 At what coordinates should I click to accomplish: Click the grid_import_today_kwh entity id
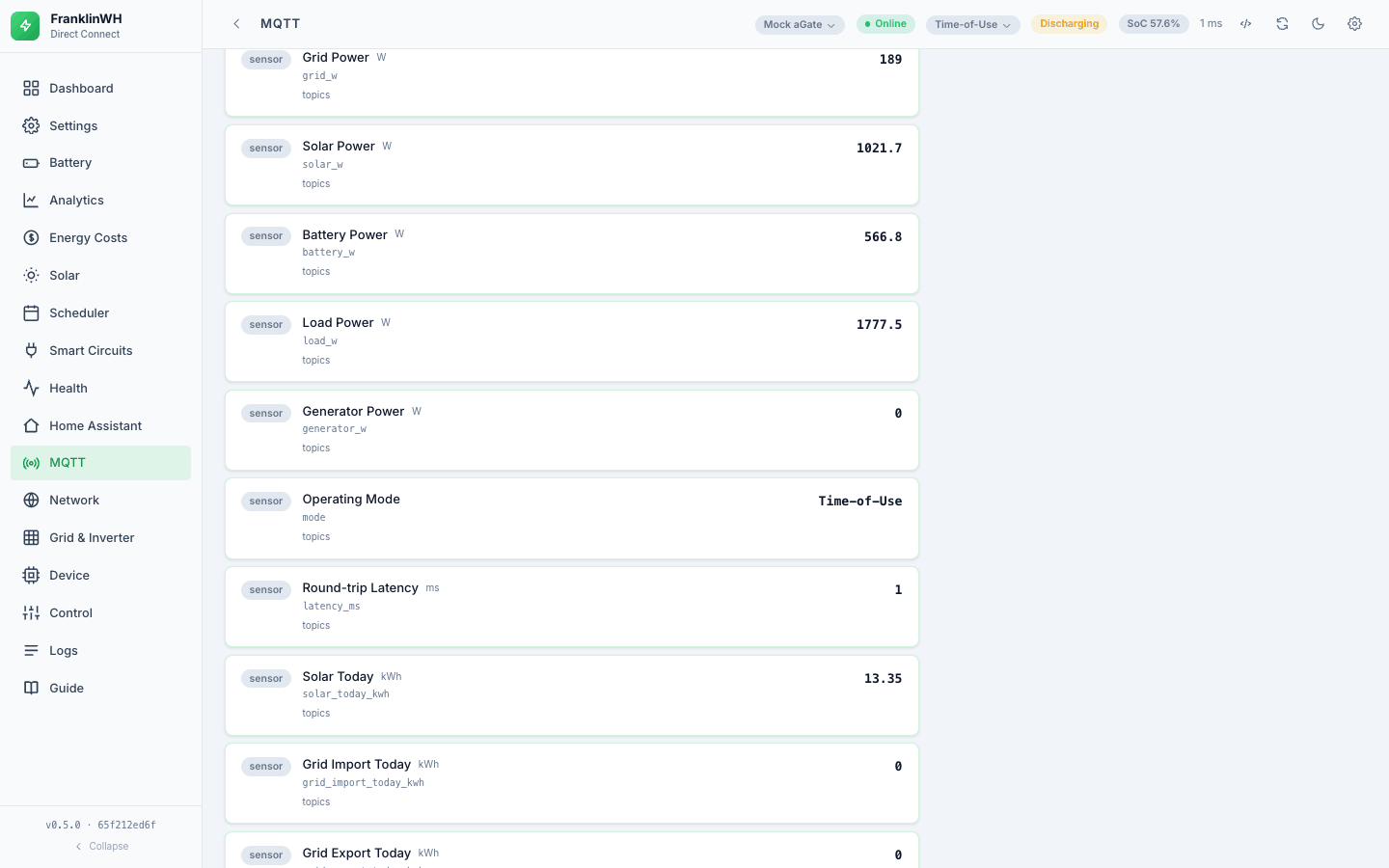point(364,783)
